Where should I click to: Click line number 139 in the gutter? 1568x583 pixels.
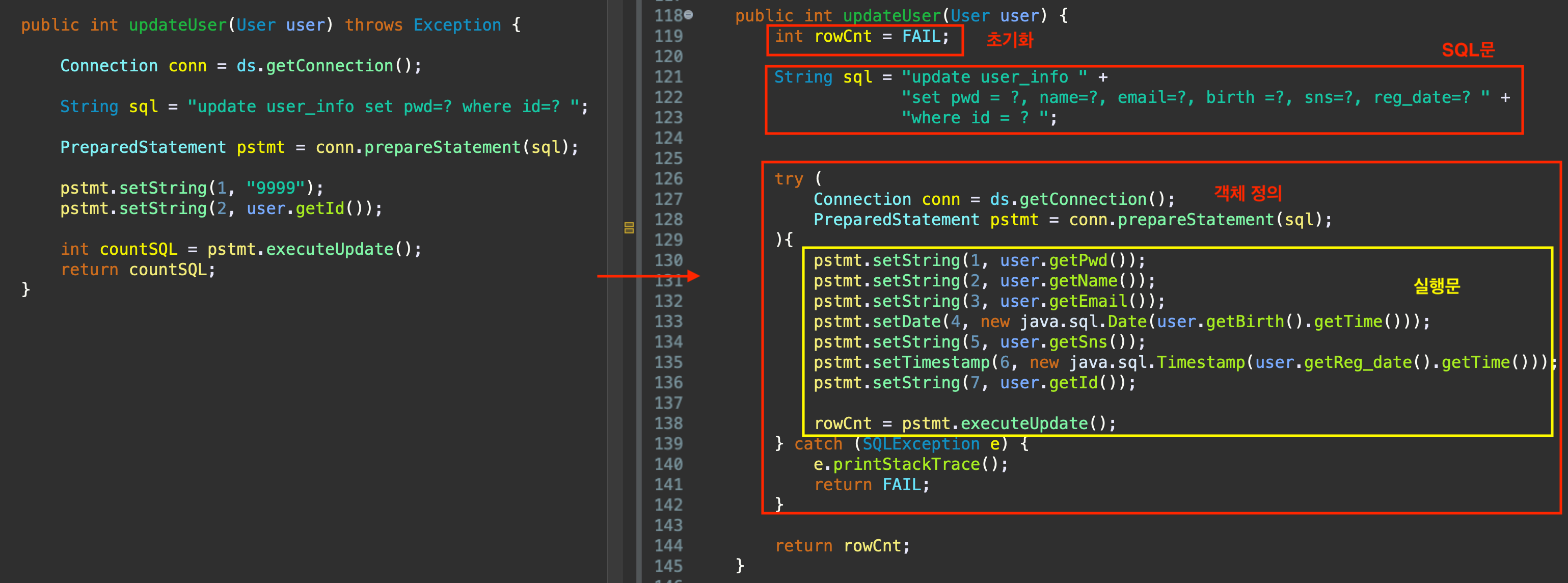coord(668,444)
